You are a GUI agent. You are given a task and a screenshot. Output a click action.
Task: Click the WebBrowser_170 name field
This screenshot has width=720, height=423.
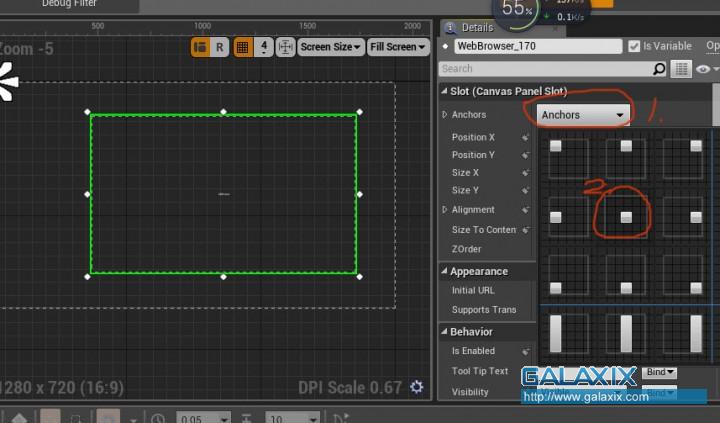pos(537,46)
